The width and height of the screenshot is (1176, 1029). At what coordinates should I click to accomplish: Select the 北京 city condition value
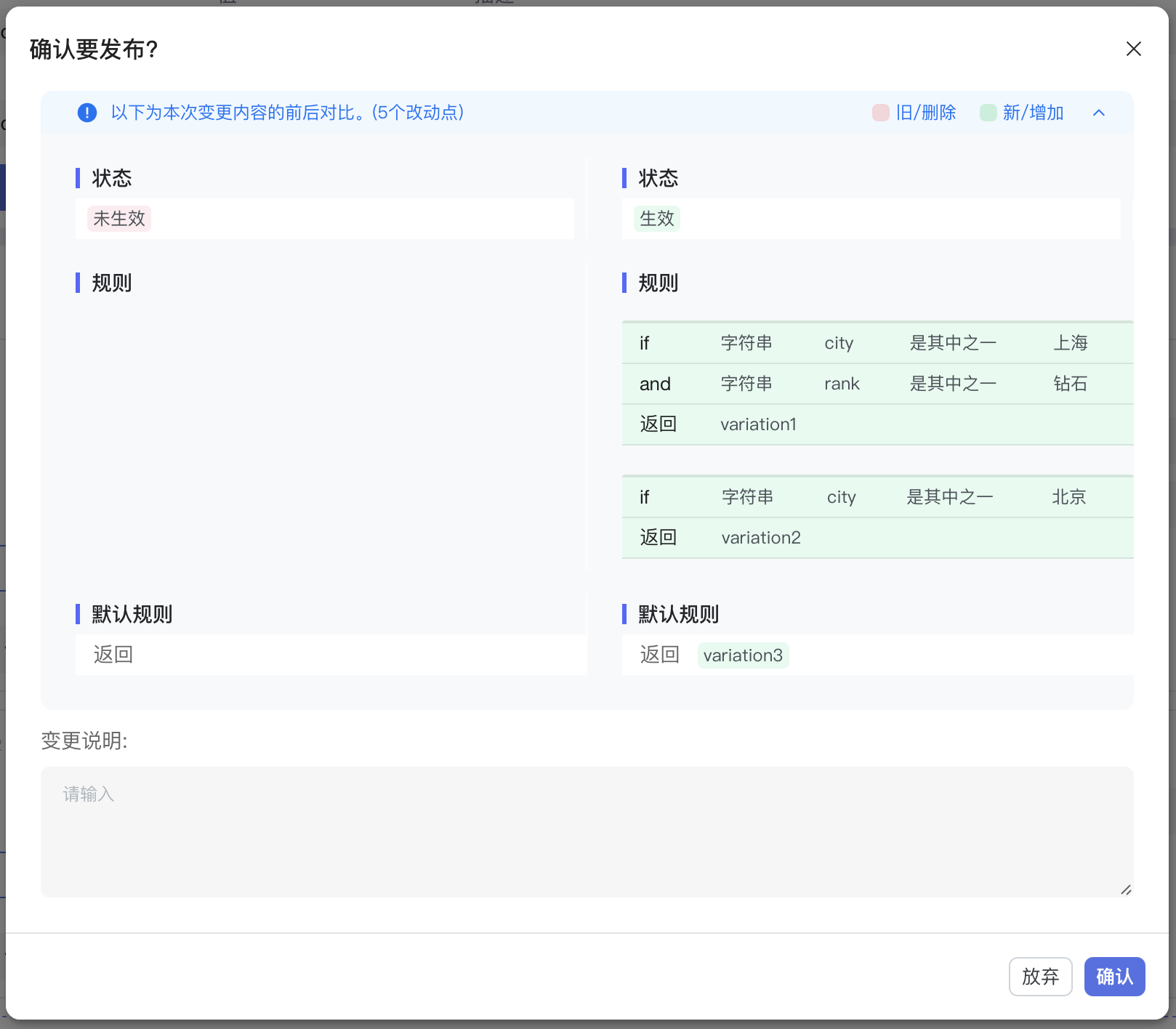click(x=1068, y=497)
